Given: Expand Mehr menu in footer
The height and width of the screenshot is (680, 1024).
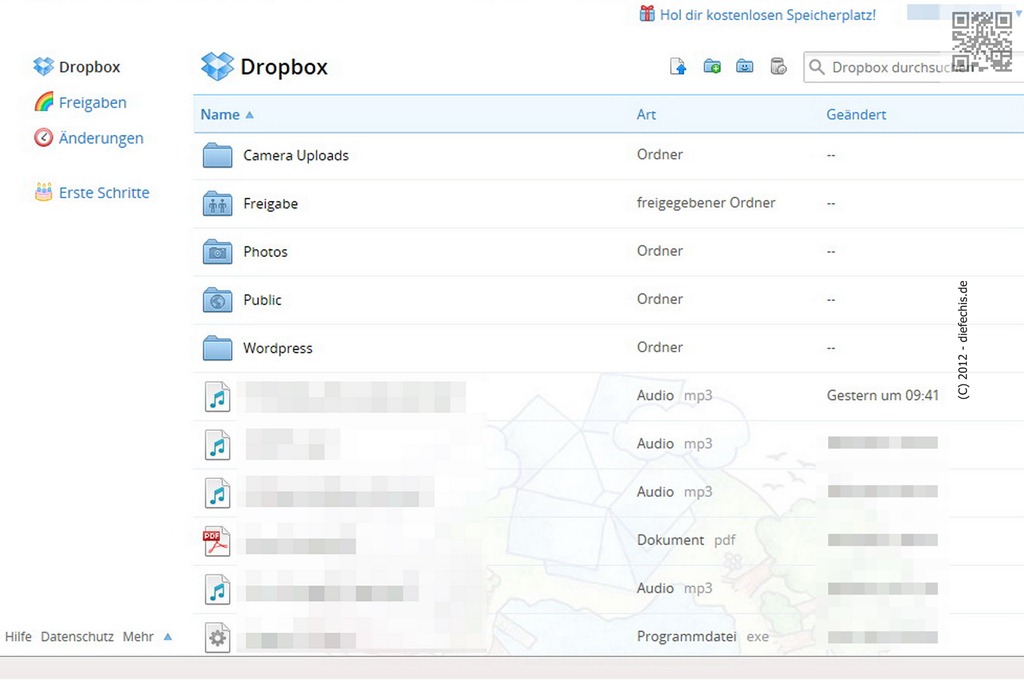Looking at the screenshot, I should 138,636.
